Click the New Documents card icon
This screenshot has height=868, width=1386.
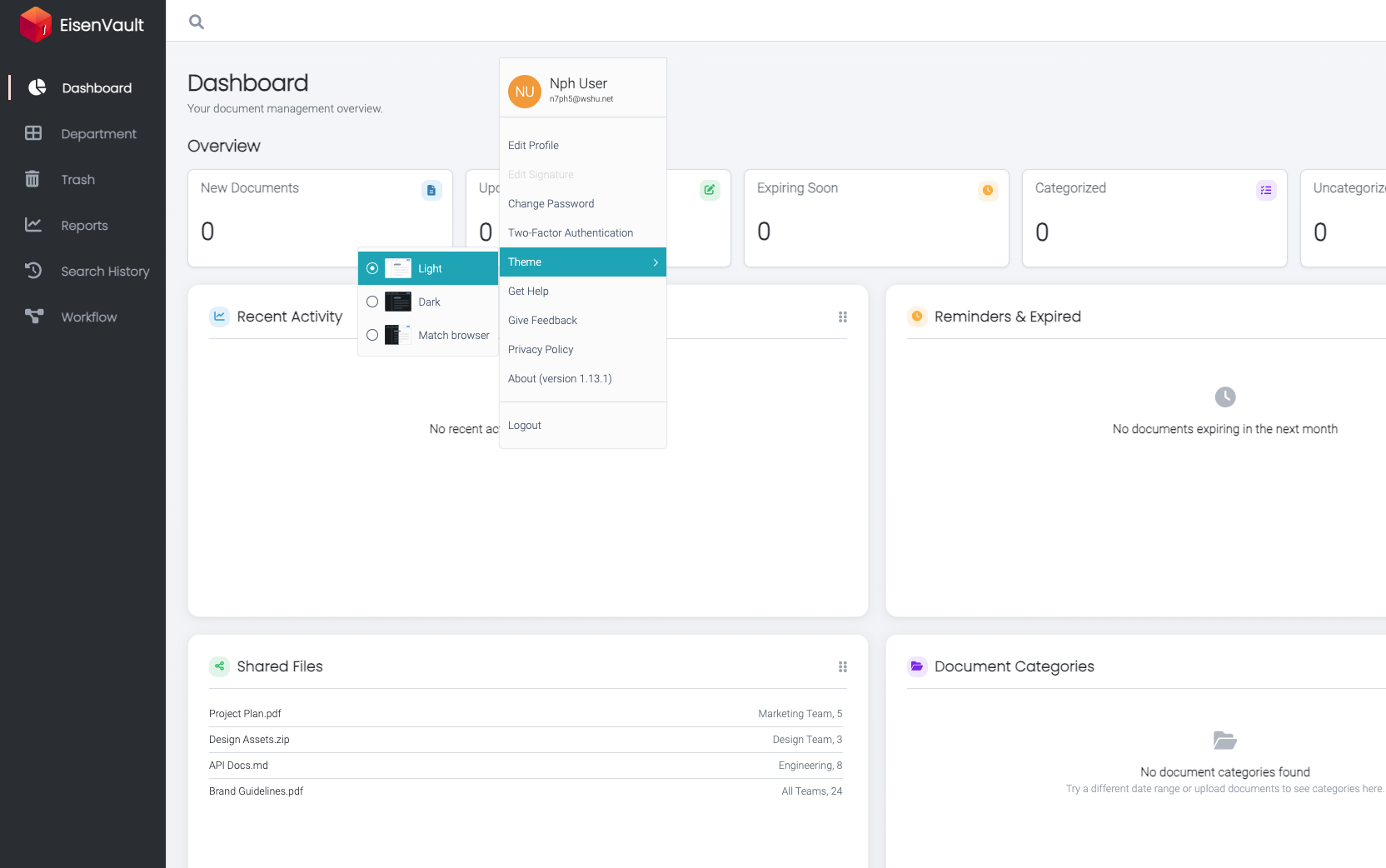431,190
